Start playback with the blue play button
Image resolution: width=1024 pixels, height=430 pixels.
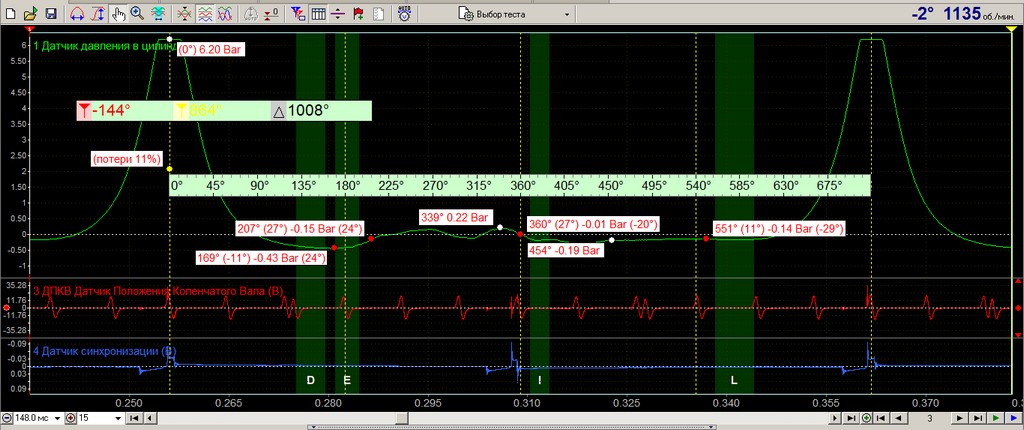1014,418
